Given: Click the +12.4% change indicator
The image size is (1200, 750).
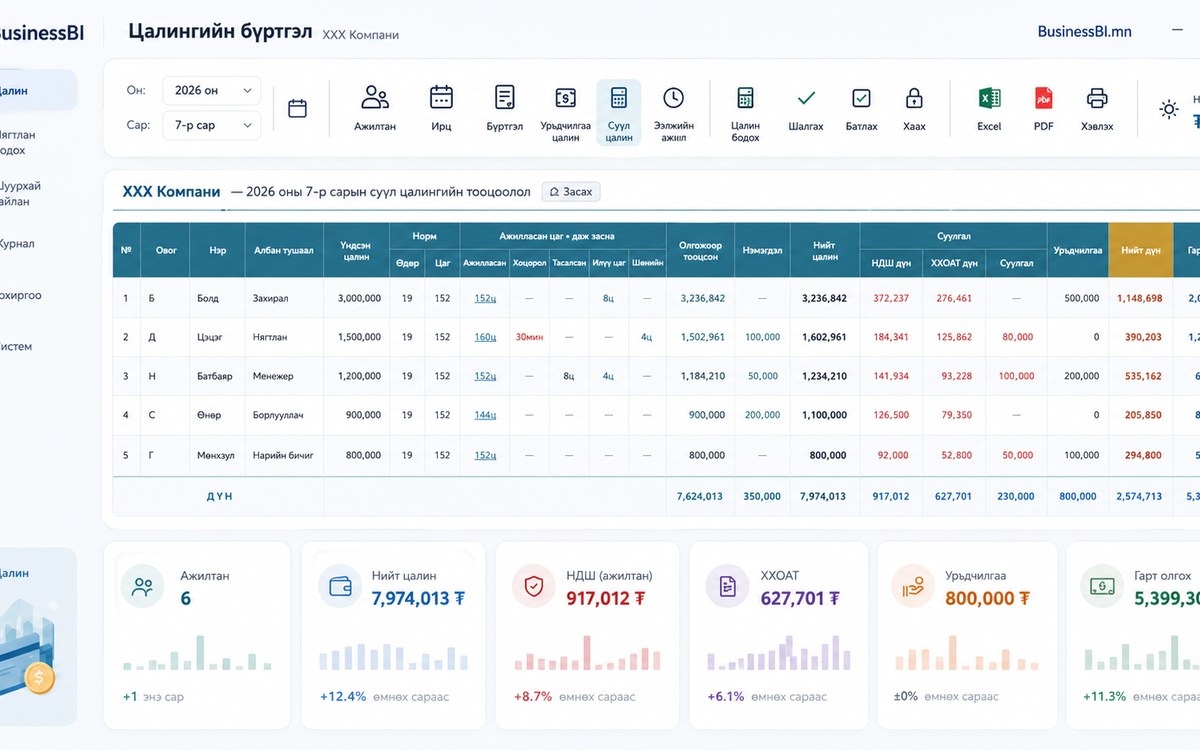Looking at the screenshot, I should 343,696.
